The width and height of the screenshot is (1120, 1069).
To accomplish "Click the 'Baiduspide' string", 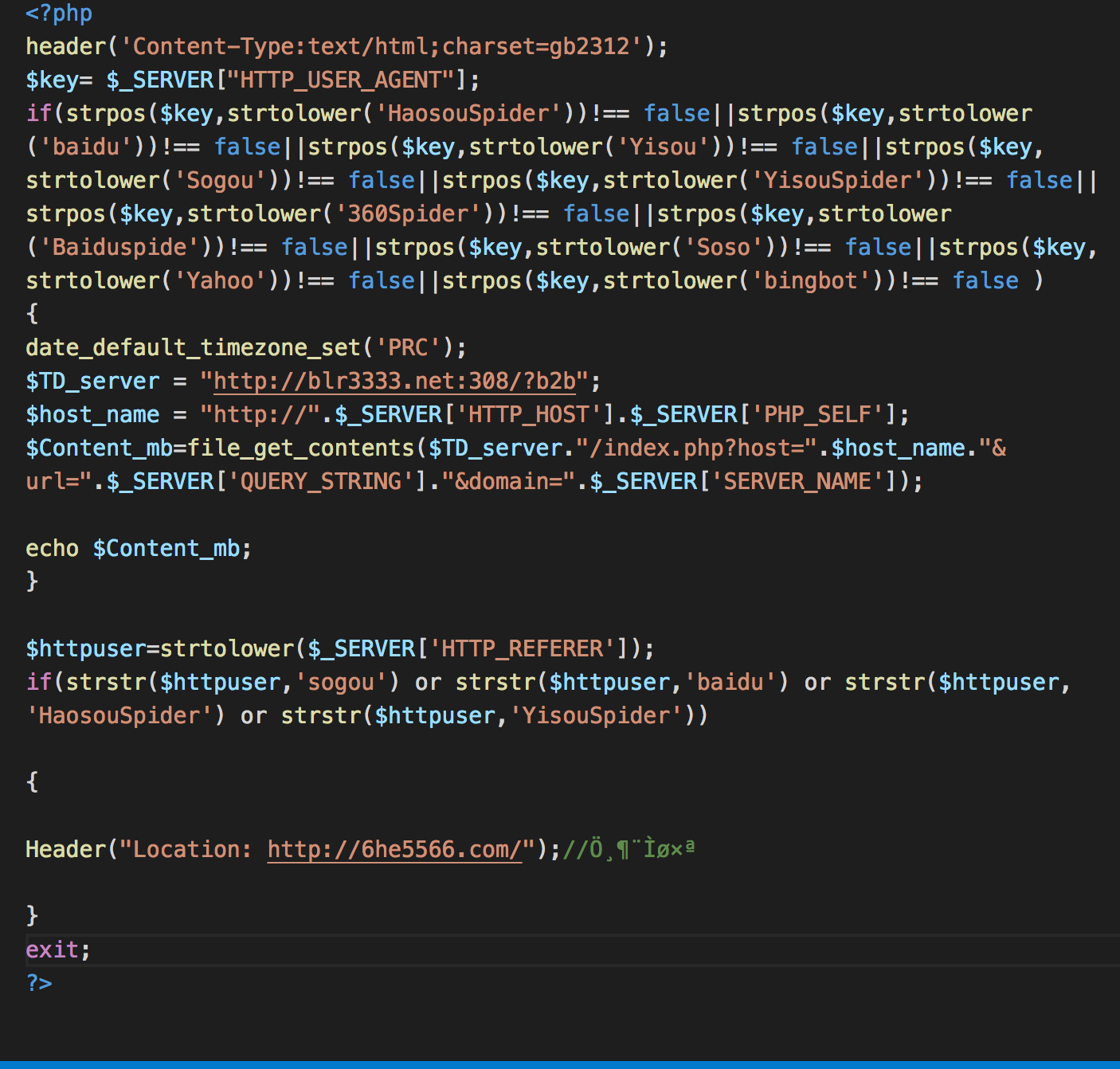I will point(119,247).
